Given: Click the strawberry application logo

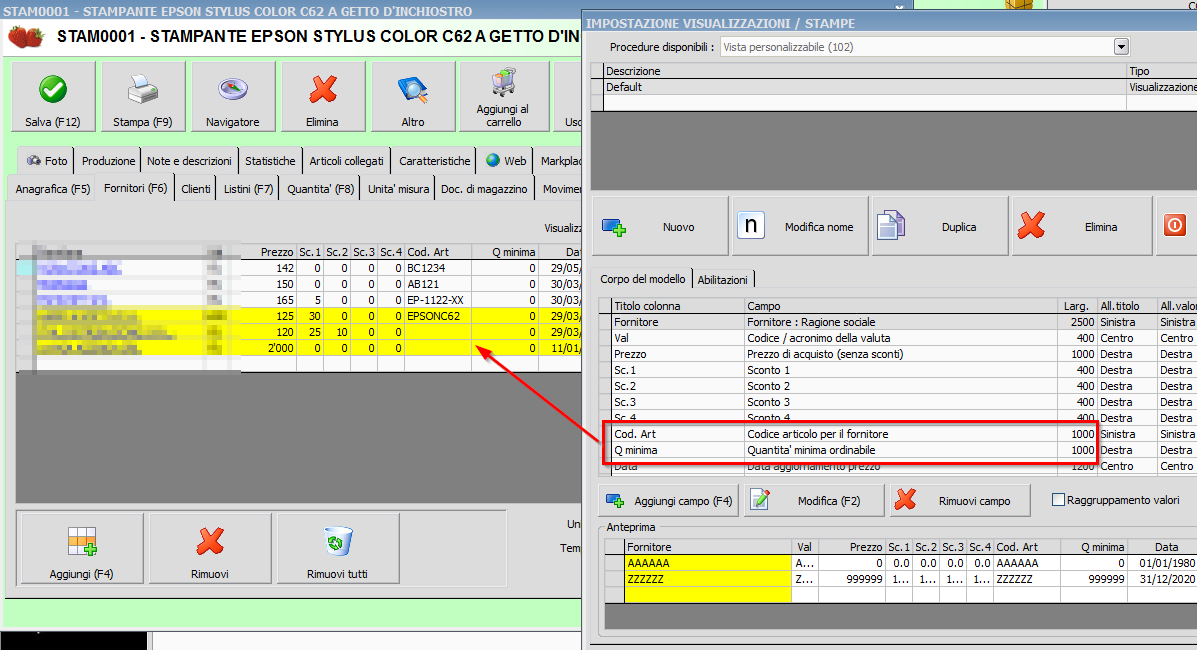Looking at the screenshot, I should 26,36.
